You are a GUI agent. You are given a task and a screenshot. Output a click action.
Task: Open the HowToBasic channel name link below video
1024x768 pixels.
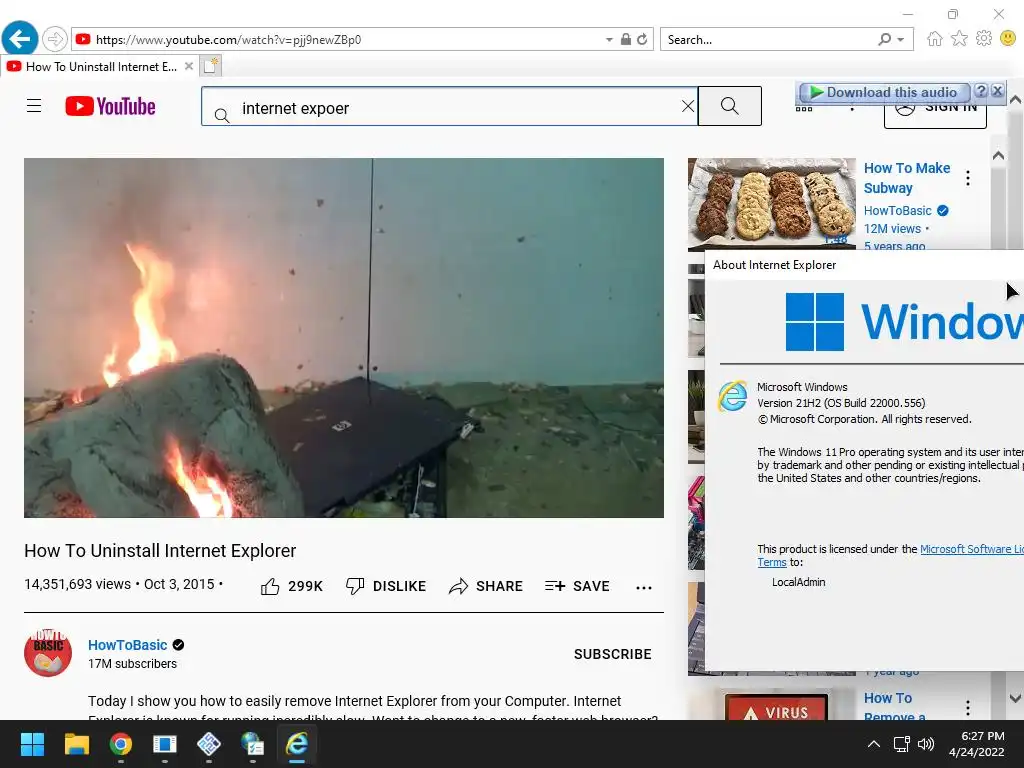pos(127,645)
